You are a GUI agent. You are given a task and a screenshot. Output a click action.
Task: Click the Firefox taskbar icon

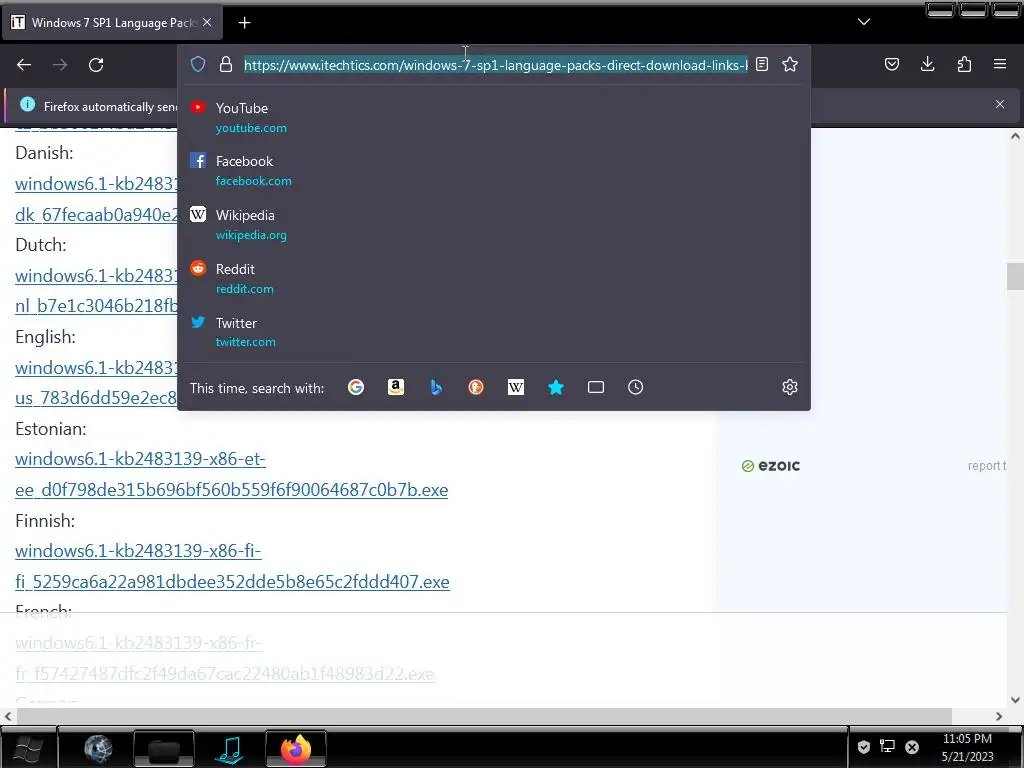pos(296,748)
